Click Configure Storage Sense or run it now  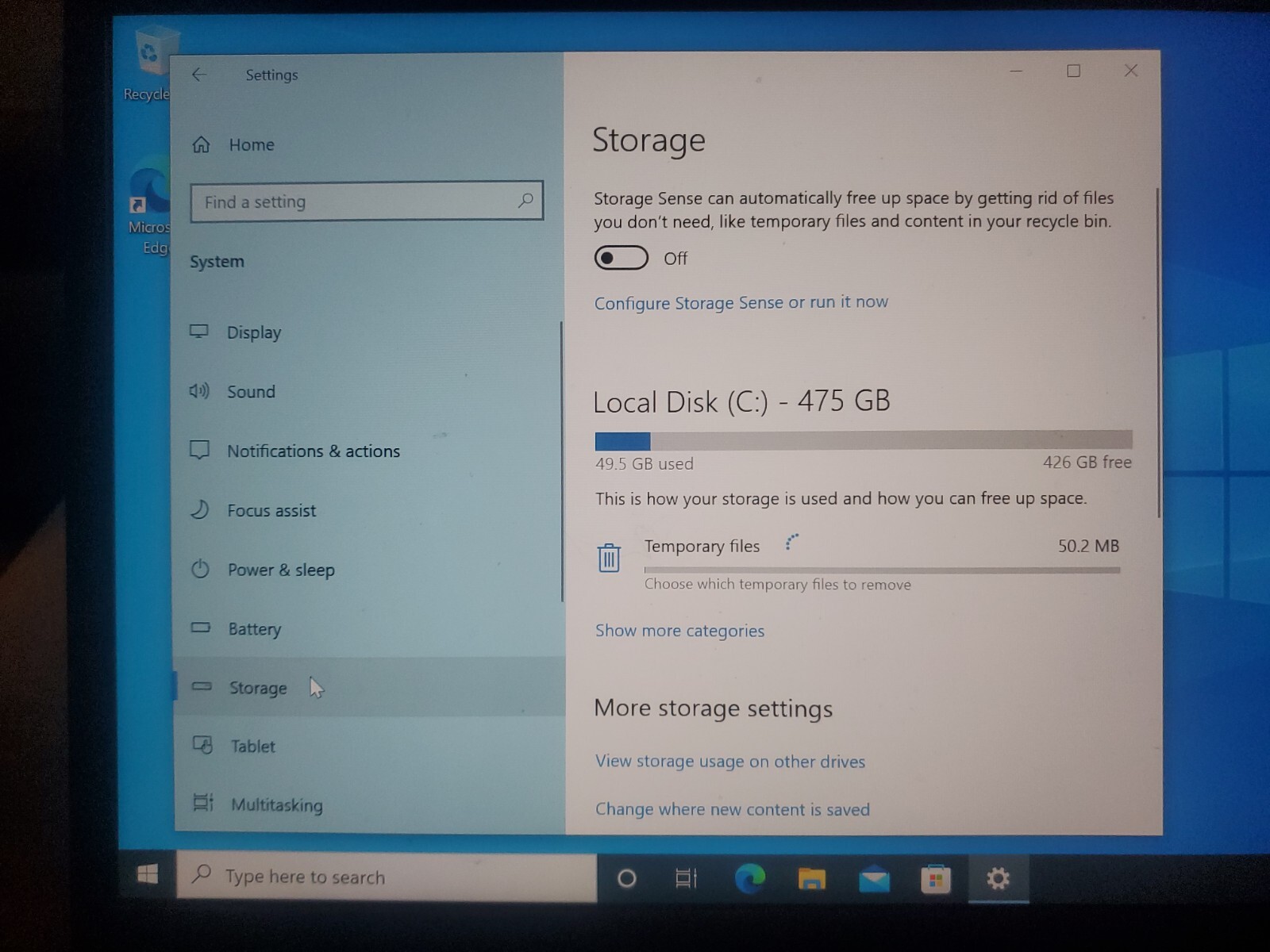741,302
